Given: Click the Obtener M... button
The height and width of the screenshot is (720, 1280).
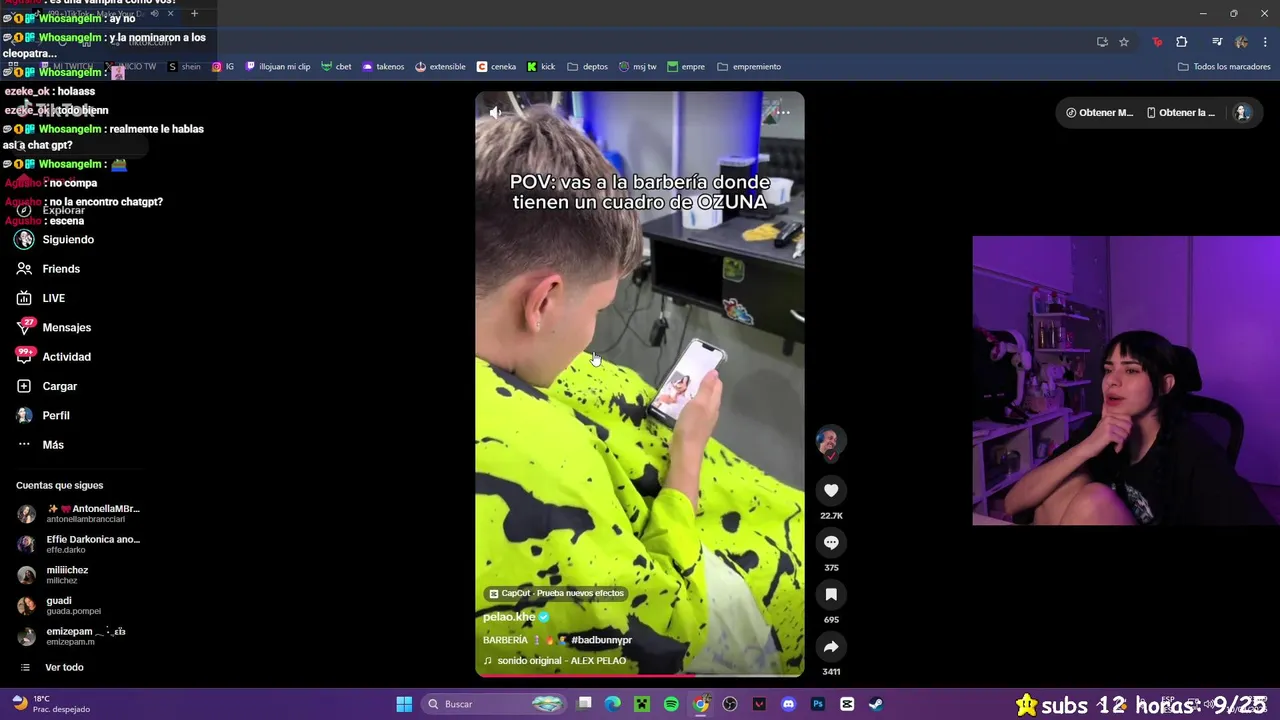Looking at the screenshot, I should pyautogui.click(x=1099, y=113).
